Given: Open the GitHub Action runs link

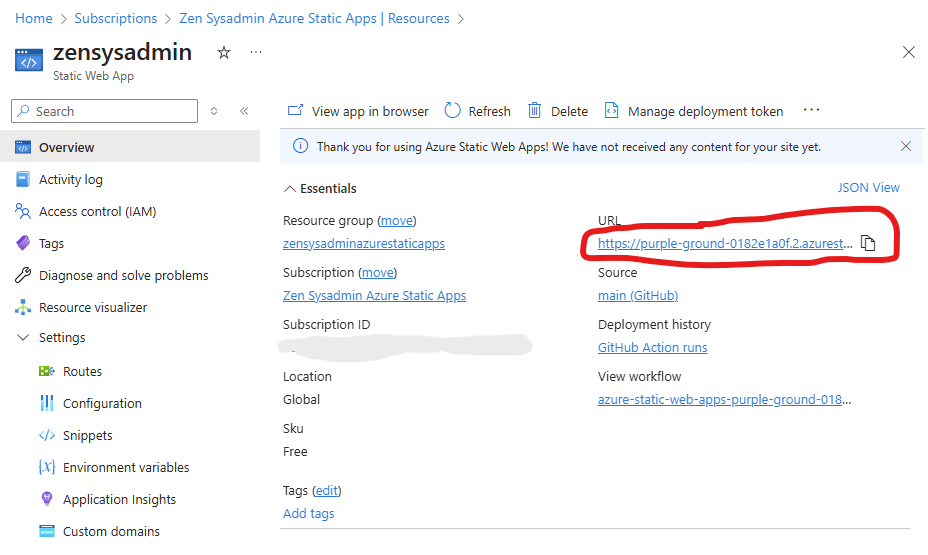Looking at the screenshot, I should click(652, 348).
